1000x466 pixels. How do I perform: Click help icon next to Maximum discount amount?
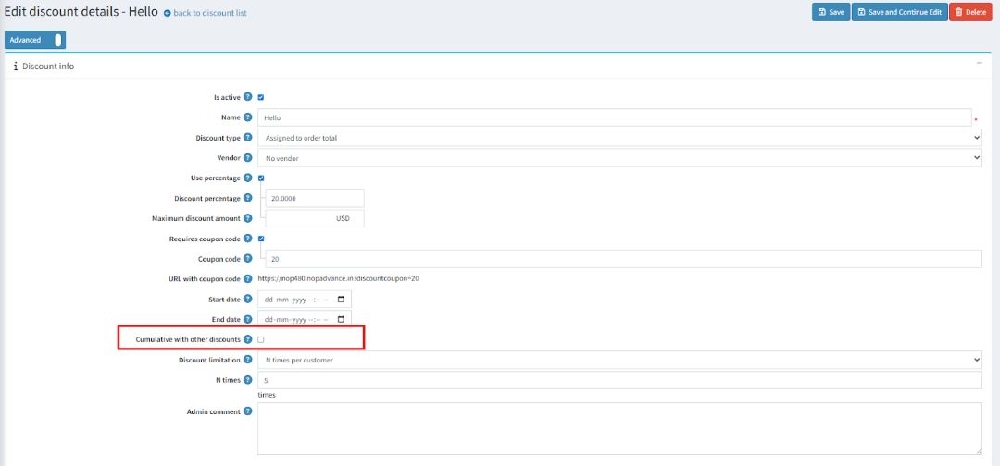248,218
